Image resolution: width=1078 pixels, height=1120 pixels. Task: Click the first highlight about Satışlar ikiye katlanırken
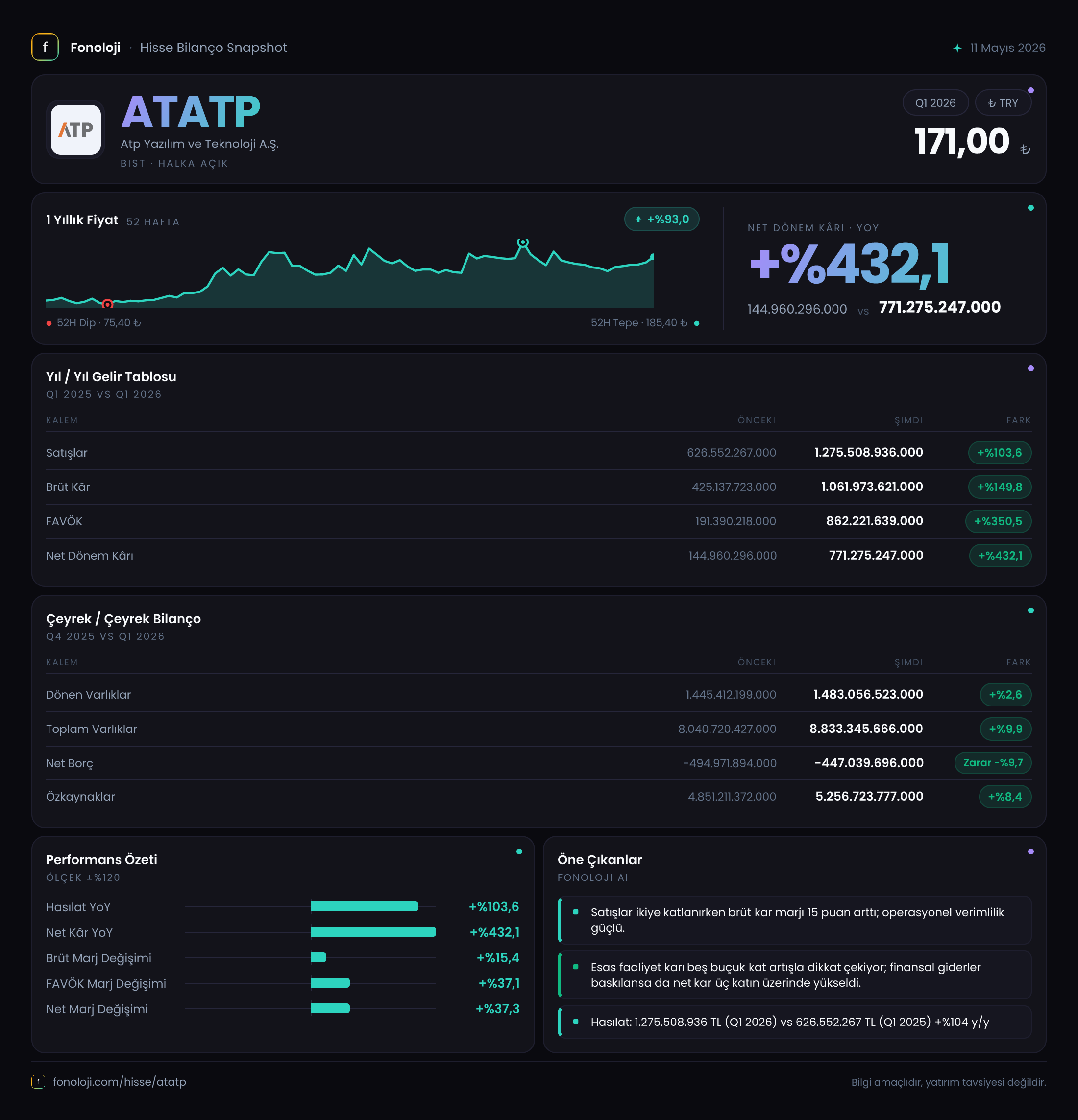pyautogui.click(x=794, y=920)
